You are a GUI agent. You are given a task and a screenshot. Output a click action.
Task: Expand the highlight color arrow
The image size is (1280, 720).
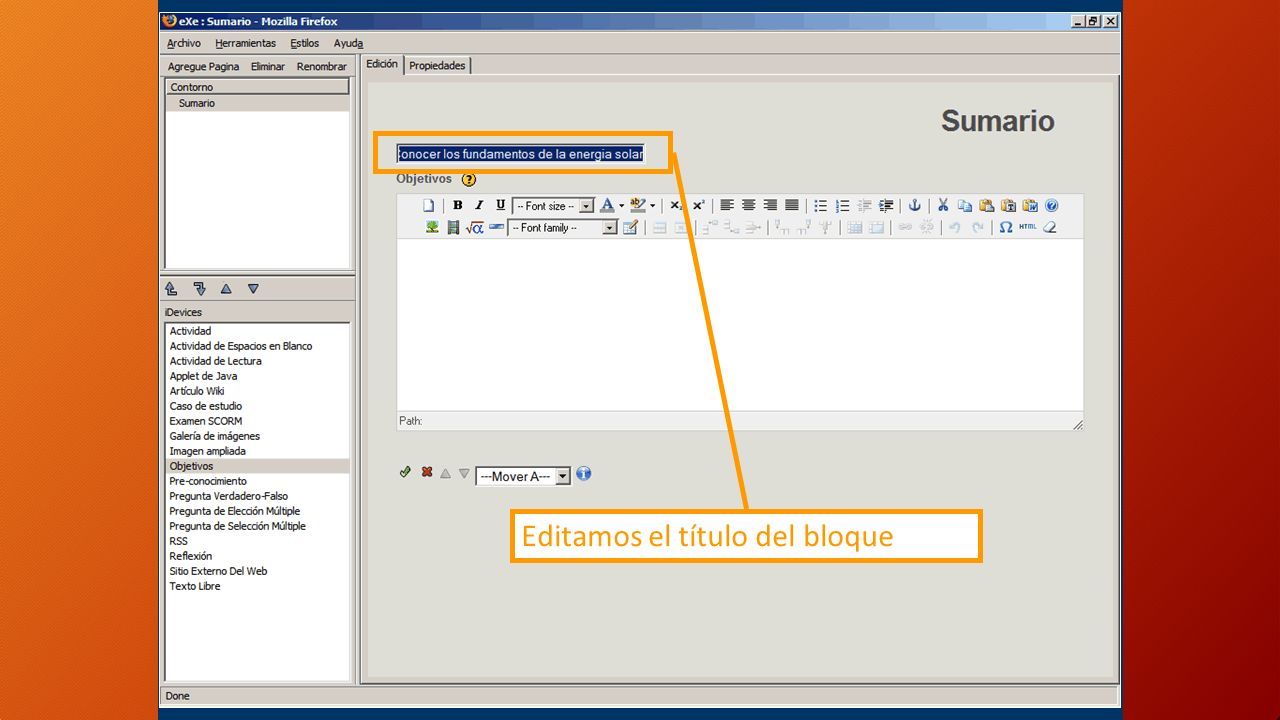click(653, 206)
